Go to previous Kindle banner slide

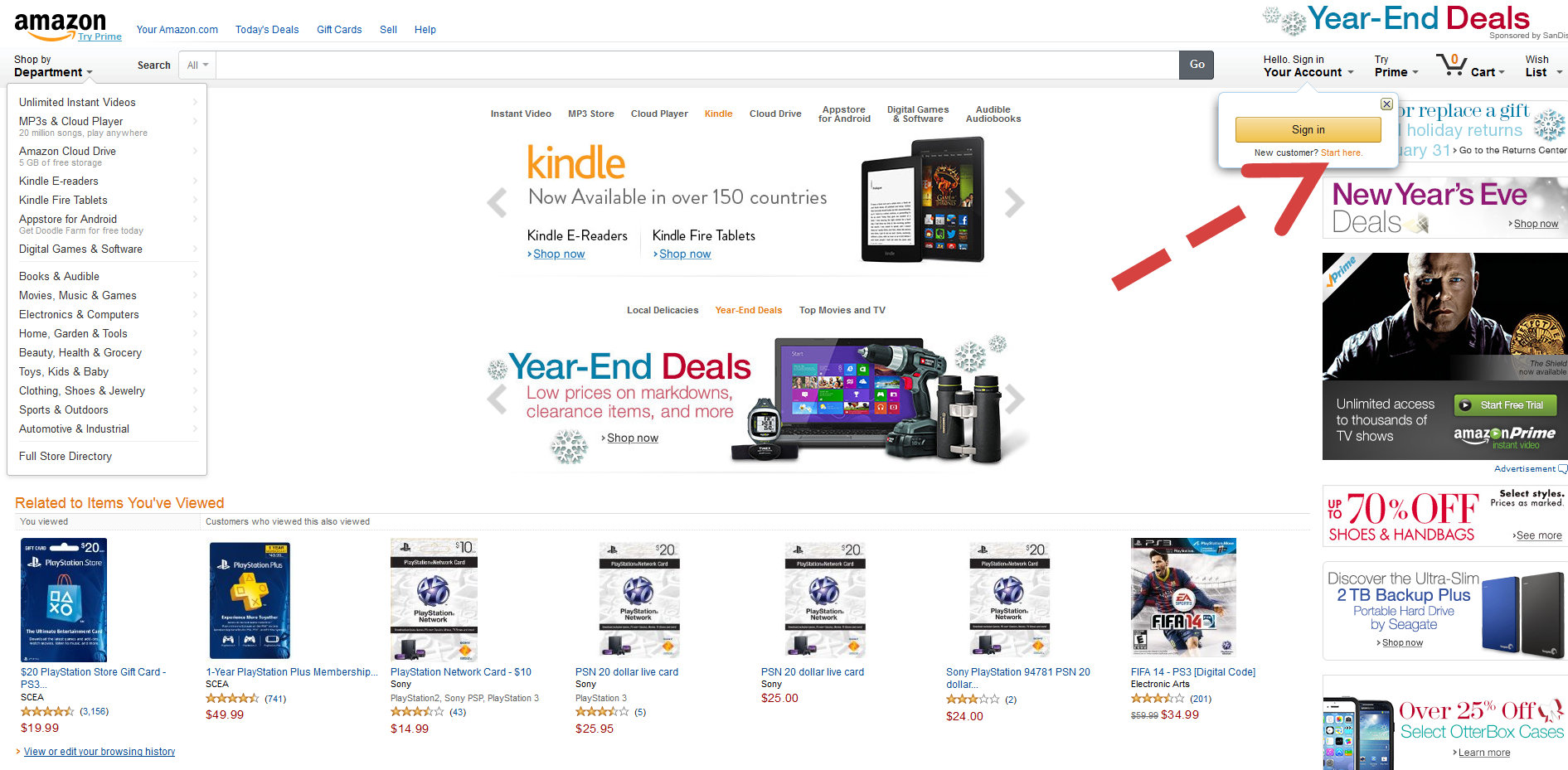pyautogui.click(x=497, y=202)
